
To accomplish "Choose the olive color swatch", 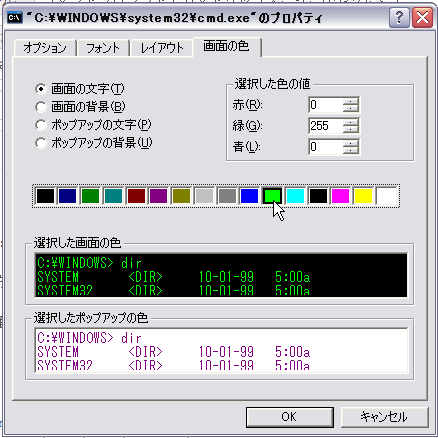I will pyautogui.click(x=181, y=196).
